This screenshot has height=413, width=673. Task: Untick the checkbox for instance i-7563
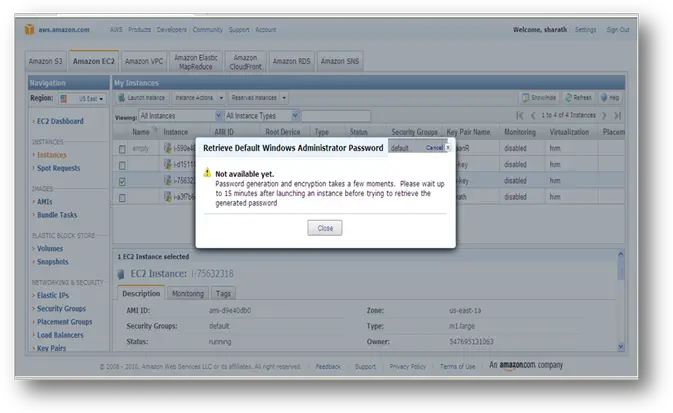point(122,182)
